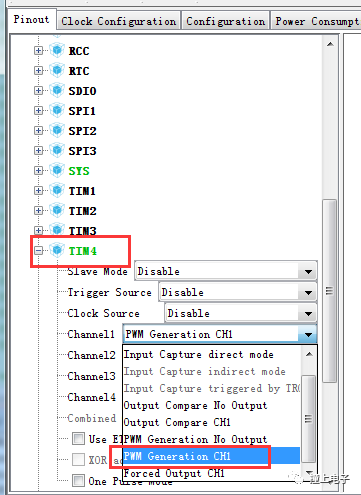Choose Output Compare No Output option
Screen dimensions: 361x495
212,405
